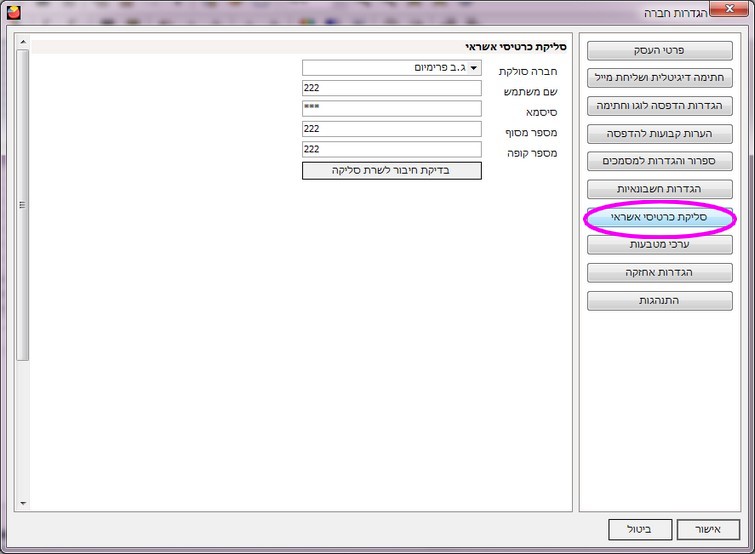Click the שם משתמש input field
Screen dimensions: 755x554
pyautogui.click(x=391, y=88)
